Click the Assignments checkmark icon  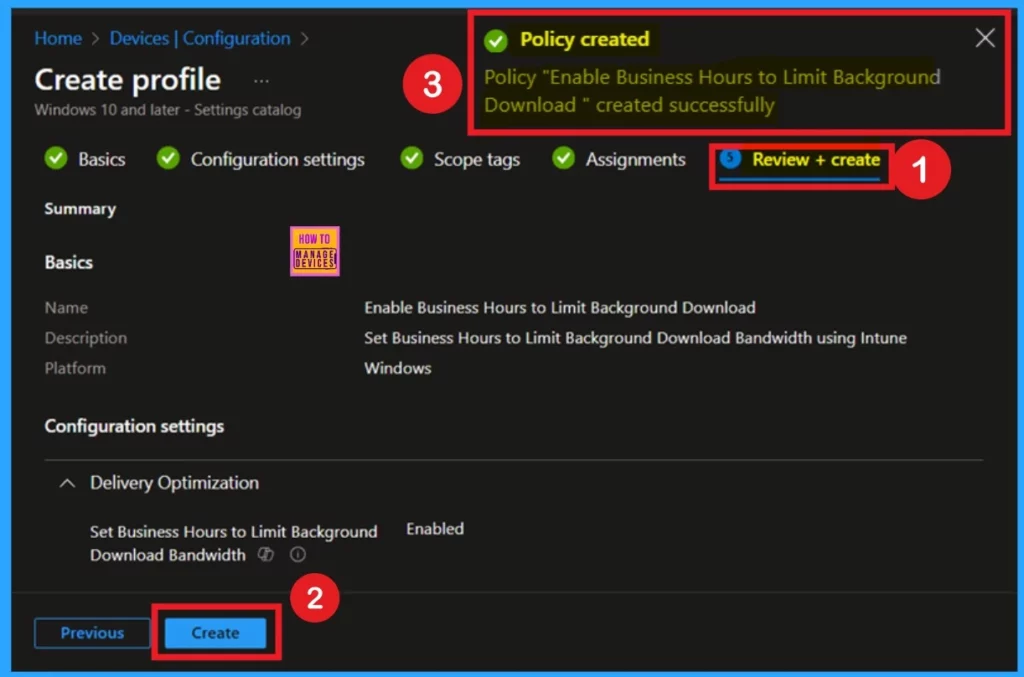tap(563, 158)
